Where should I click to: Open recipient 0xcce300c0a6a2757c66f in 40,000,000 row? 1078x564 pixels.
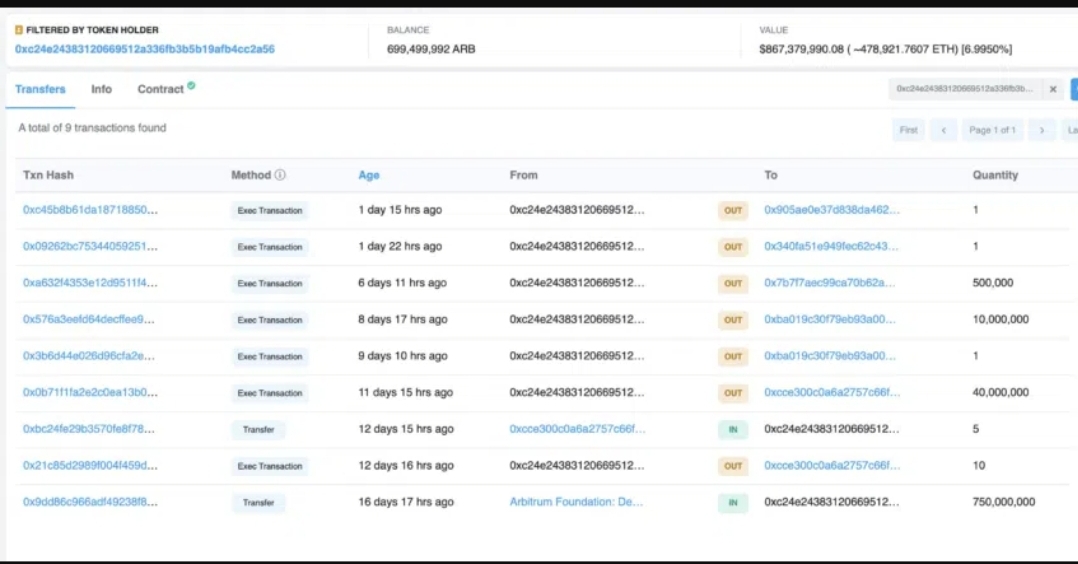click(x=832, y=392)
